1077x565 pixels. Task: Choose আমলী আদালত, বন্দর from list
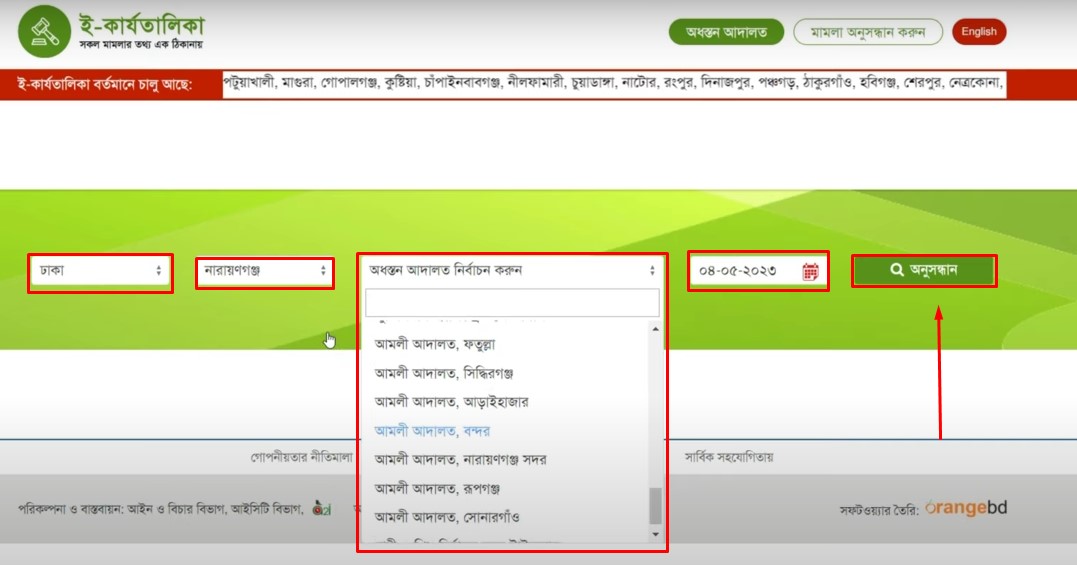coord(432,431)
